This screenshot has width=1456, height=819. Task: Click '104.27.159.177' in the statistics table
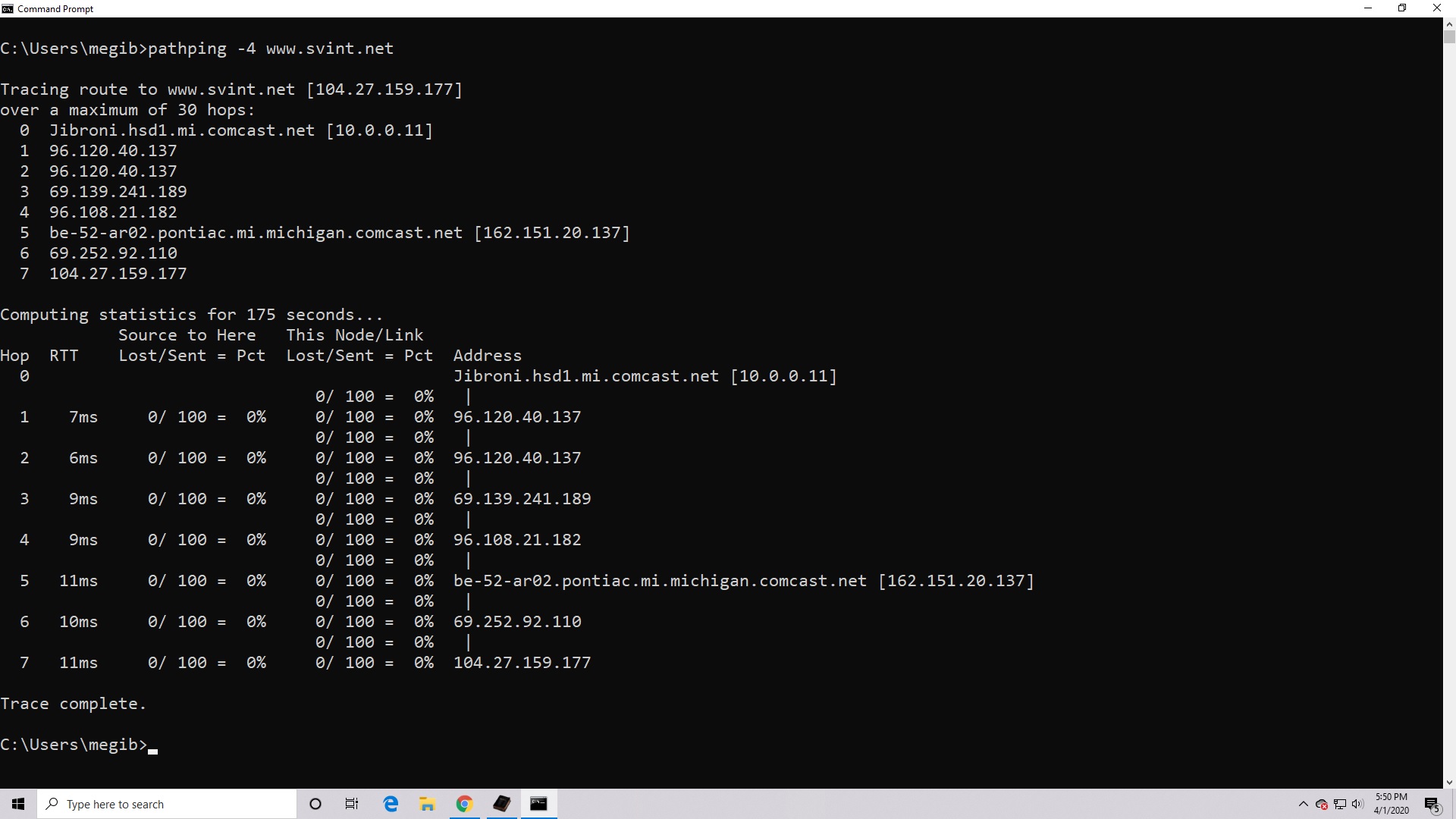522,663
